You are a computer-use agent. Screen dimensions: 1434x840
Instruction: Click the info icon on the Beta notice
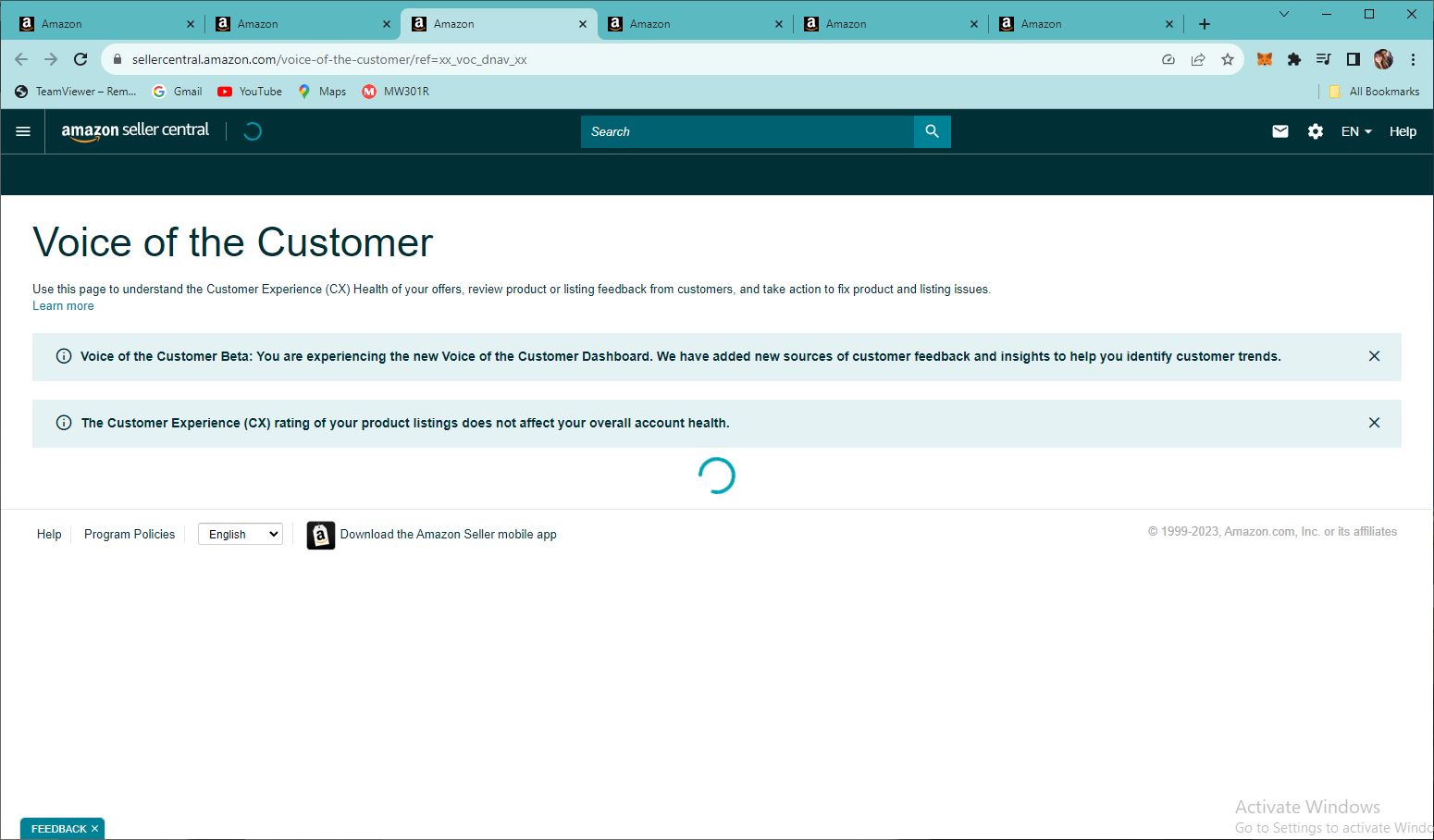click(x=64, y=356)
